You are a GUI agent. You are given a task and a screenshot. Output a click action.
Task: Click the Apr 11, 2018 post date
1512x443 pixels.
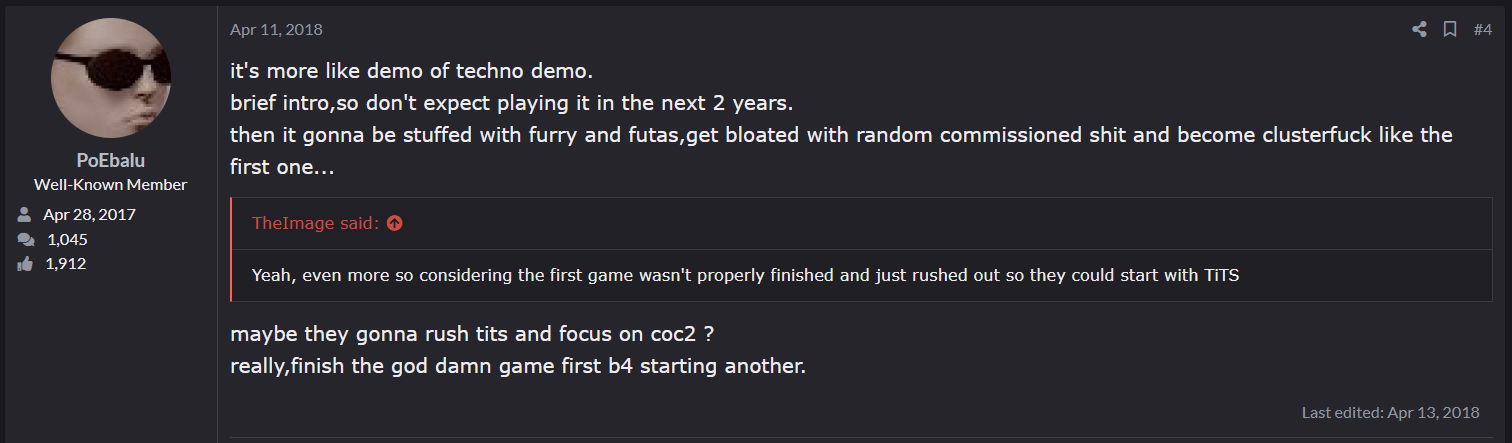pyautogui.click(x=276, y=30)
